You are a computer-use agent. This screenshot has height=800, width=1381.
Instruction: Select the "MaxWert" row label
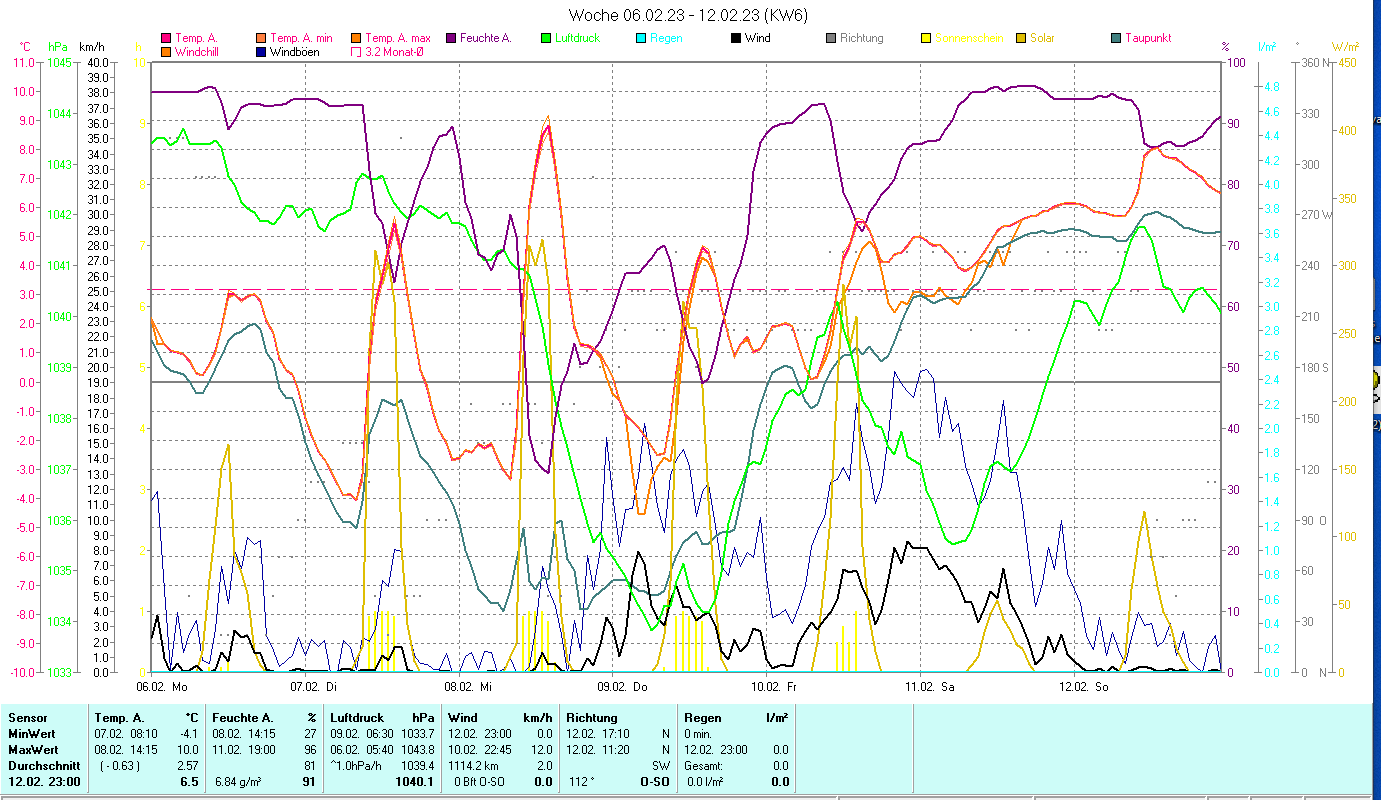pos(32,750)
